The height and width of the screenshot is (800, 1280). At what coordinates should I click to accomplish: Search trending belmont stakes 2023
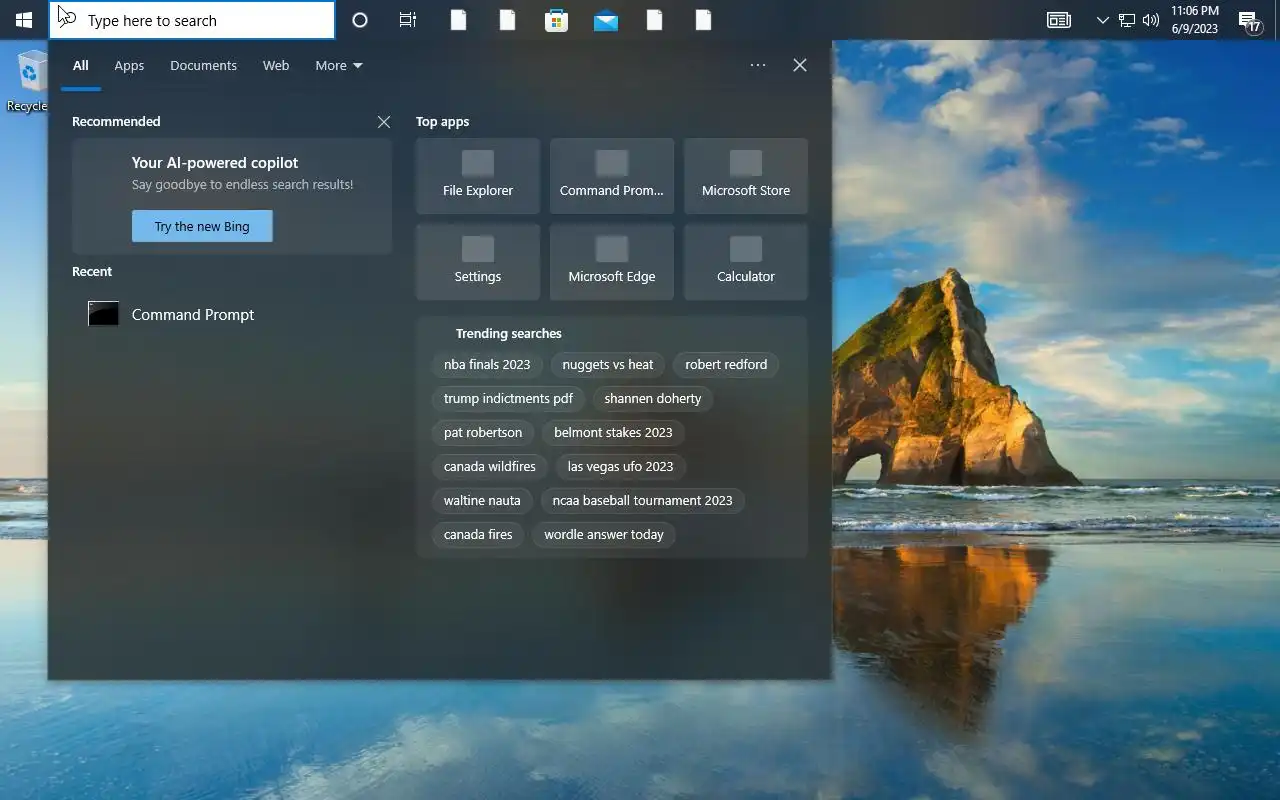613,433
